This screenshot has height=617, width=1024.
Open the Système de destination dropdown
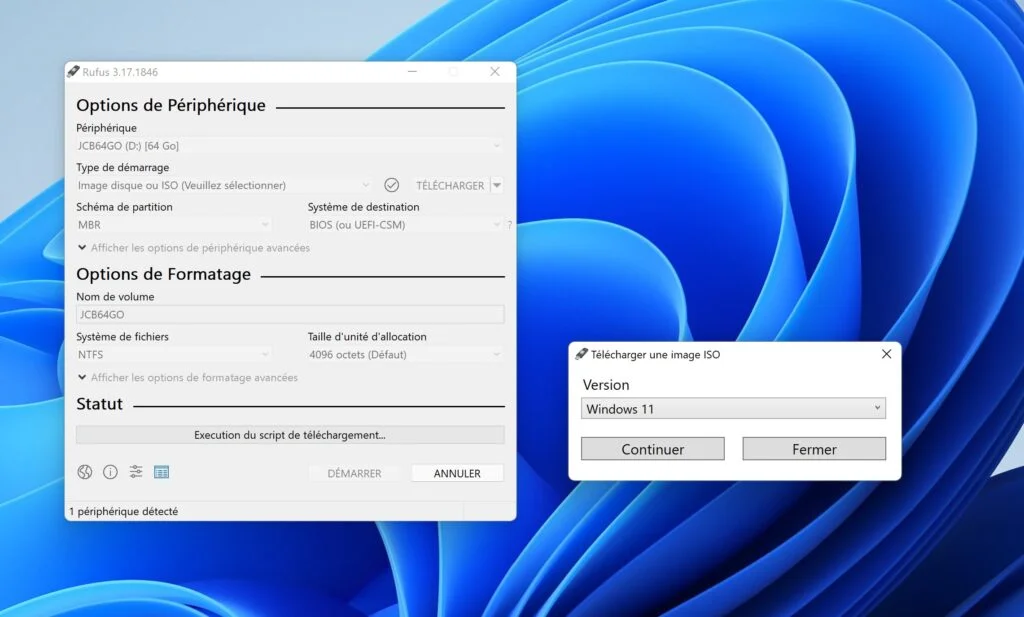point(405,225)
